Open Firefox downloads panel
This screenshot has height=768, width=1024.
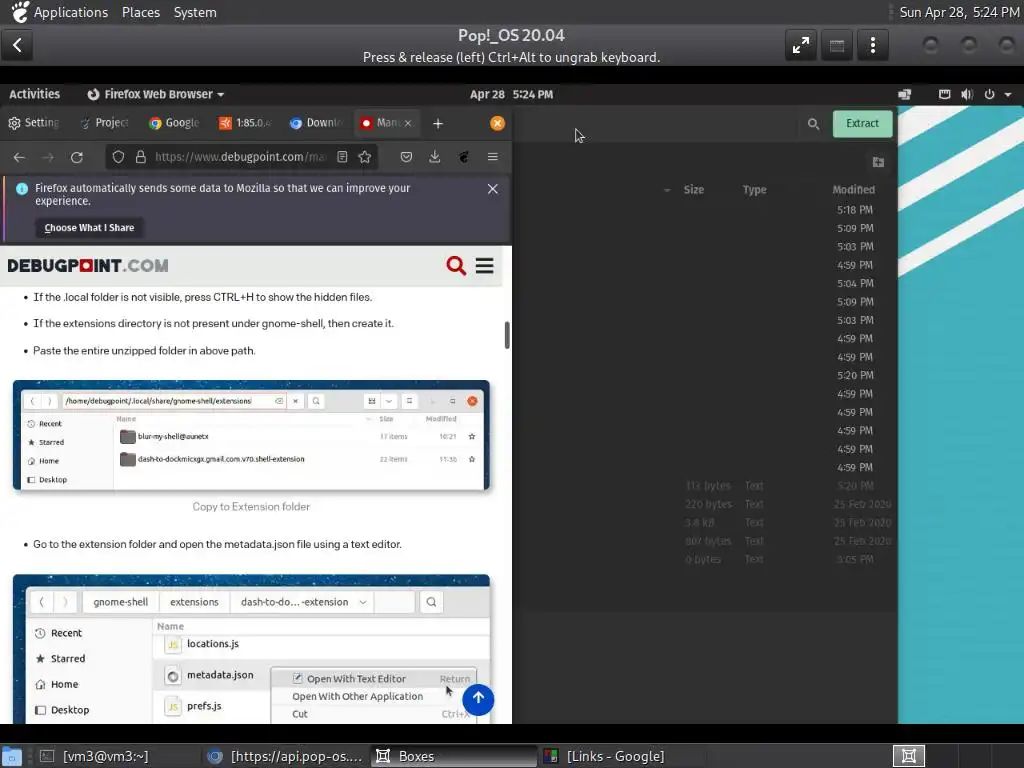434,157
